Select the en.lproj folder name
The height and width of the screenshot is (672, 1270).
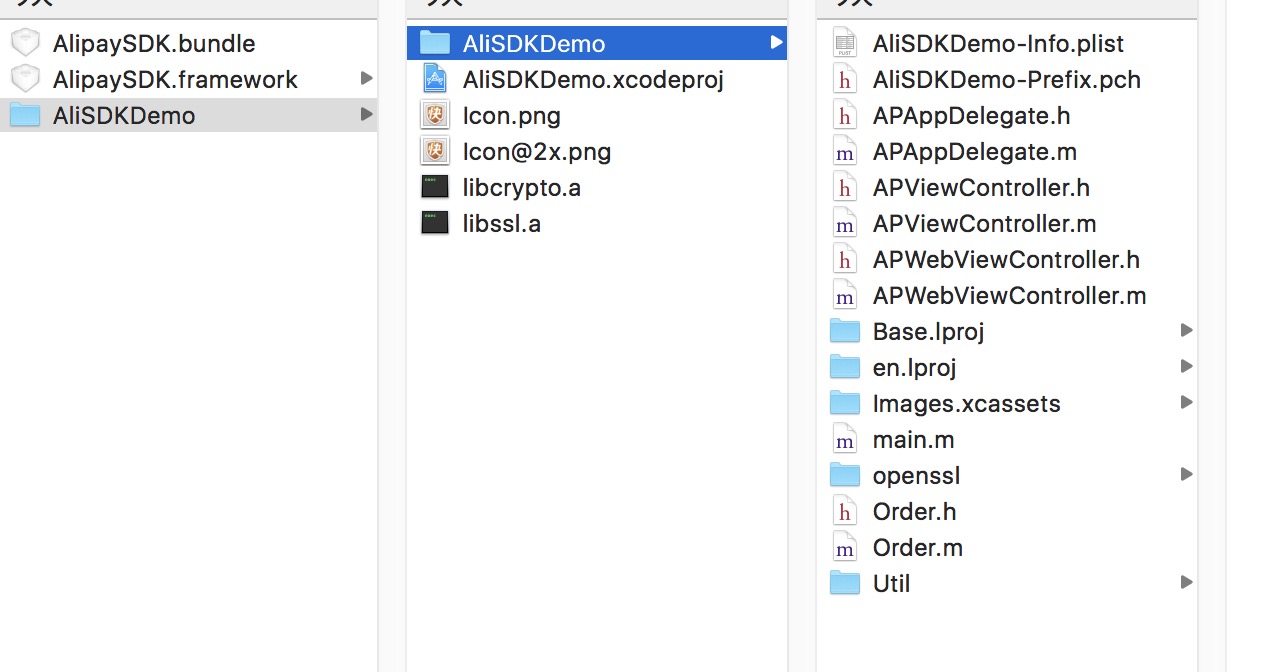pos(915,368)
